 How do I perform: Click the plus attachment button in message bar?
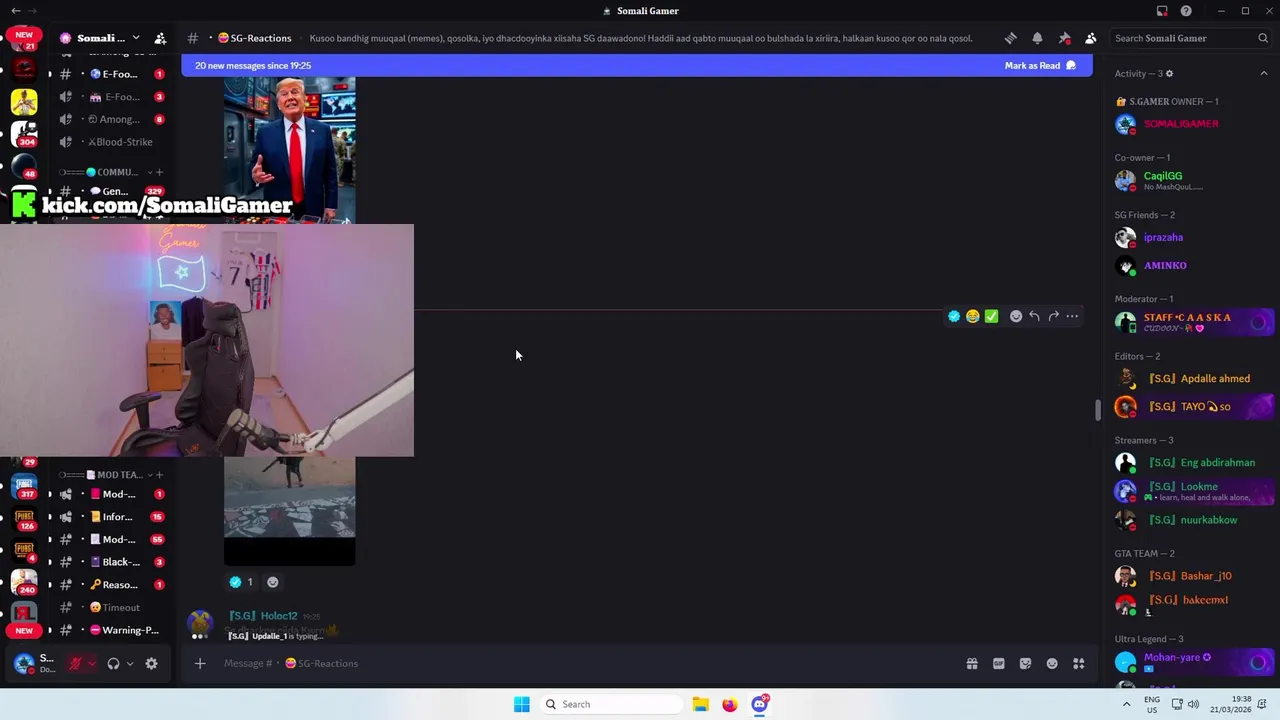click(x=200, y=663)
